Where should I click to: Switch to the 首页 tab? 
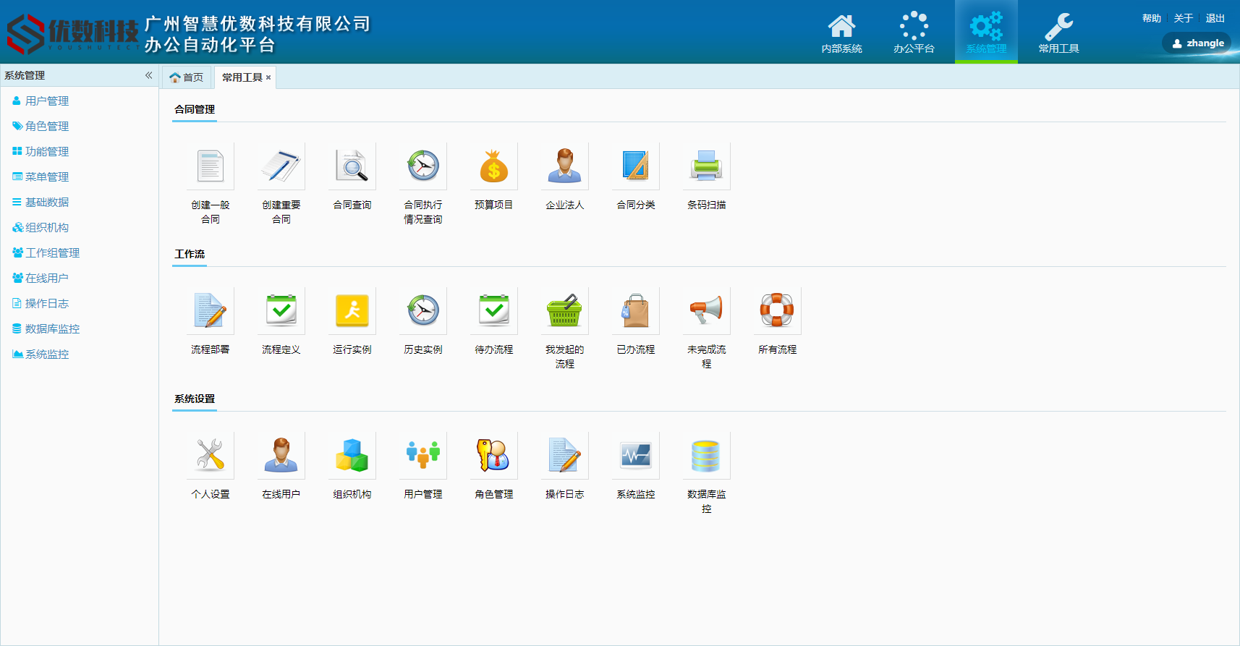[x=187, y=77]
